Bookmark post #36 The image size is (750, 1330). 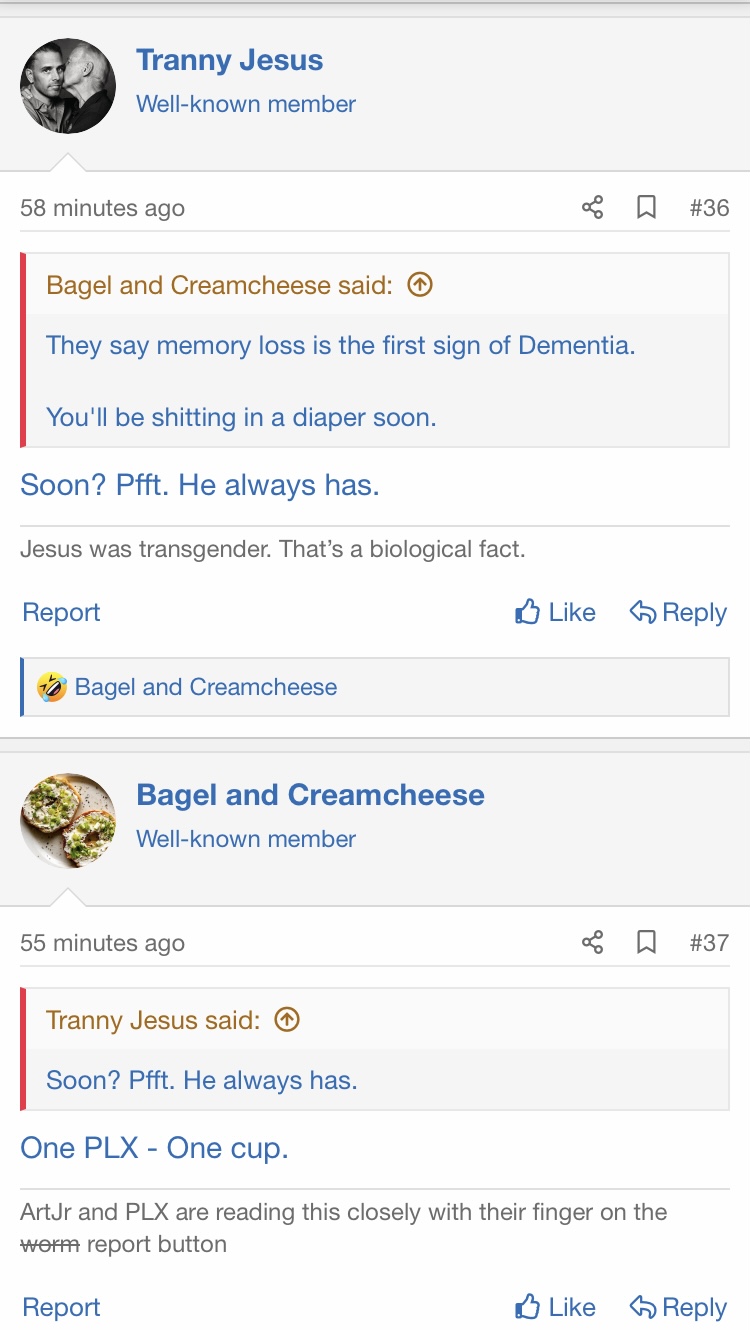pyautogui.click(x=647, y=208)
